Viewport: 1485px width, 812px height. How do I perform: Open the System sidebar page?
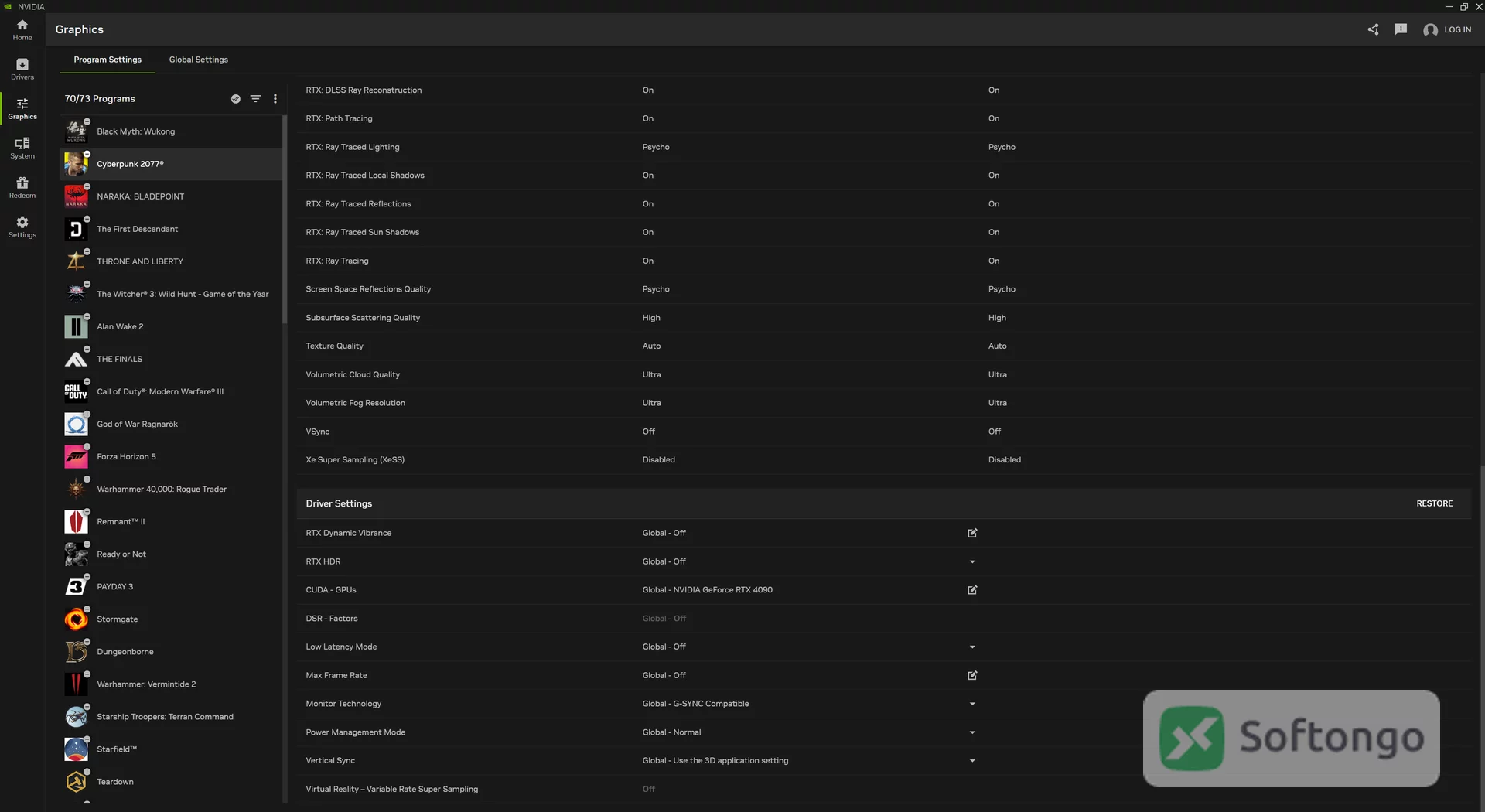[x=22, y=148]
